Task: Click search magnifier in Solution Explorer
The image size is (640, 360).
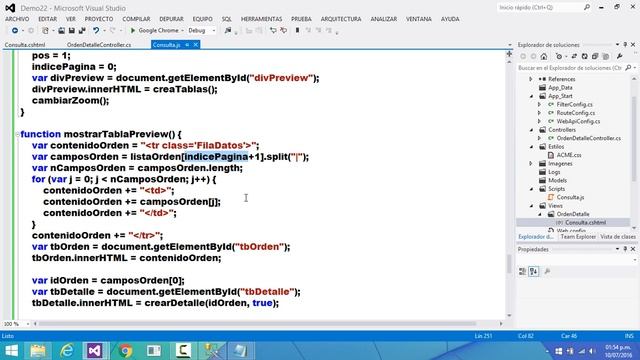Action: [x=628, y=68]
